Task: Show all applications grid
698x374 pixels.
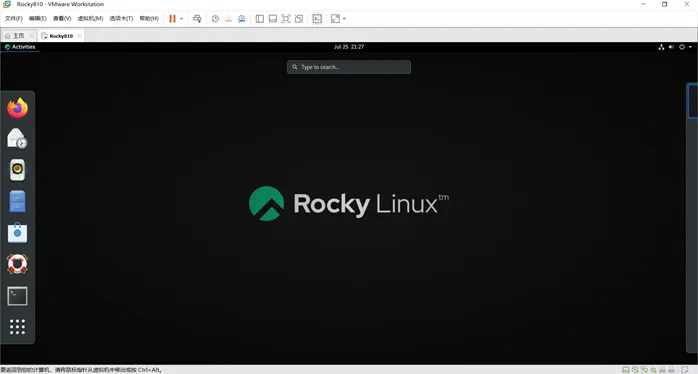Action: tap(17, 327)
